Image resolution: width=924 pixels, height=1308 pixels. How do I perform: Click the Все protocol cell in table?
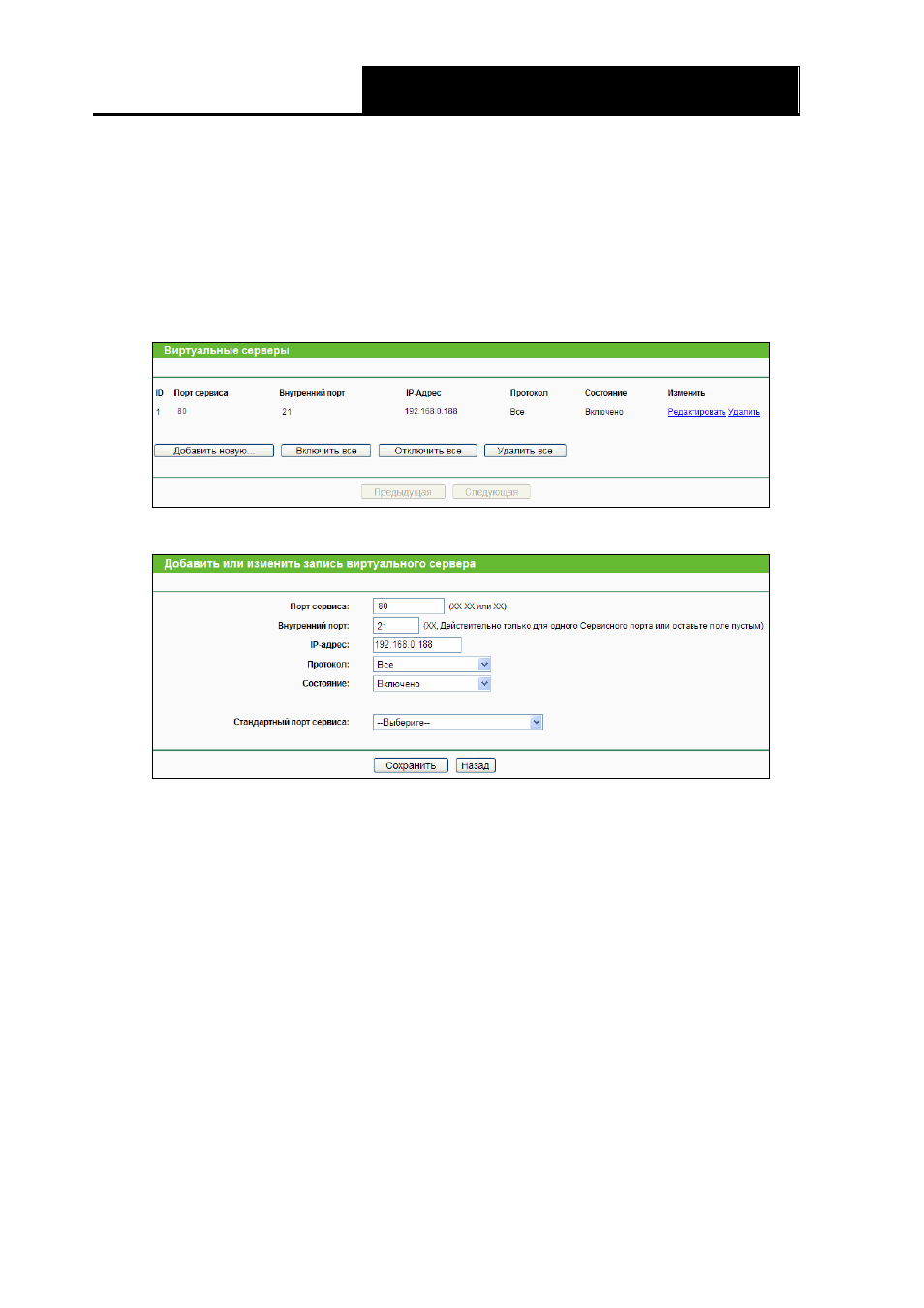[x=517, y=412]
